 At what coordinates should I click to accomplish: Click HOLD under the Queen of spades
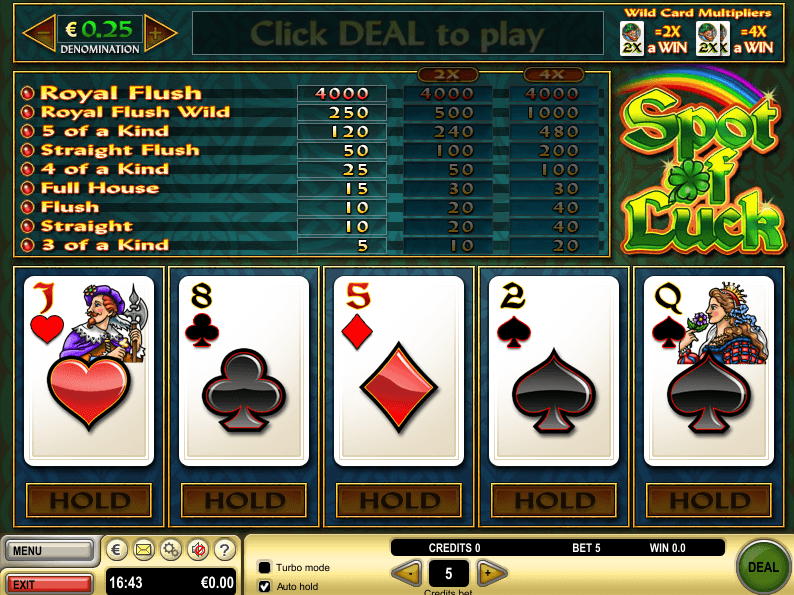pos(709,500)
